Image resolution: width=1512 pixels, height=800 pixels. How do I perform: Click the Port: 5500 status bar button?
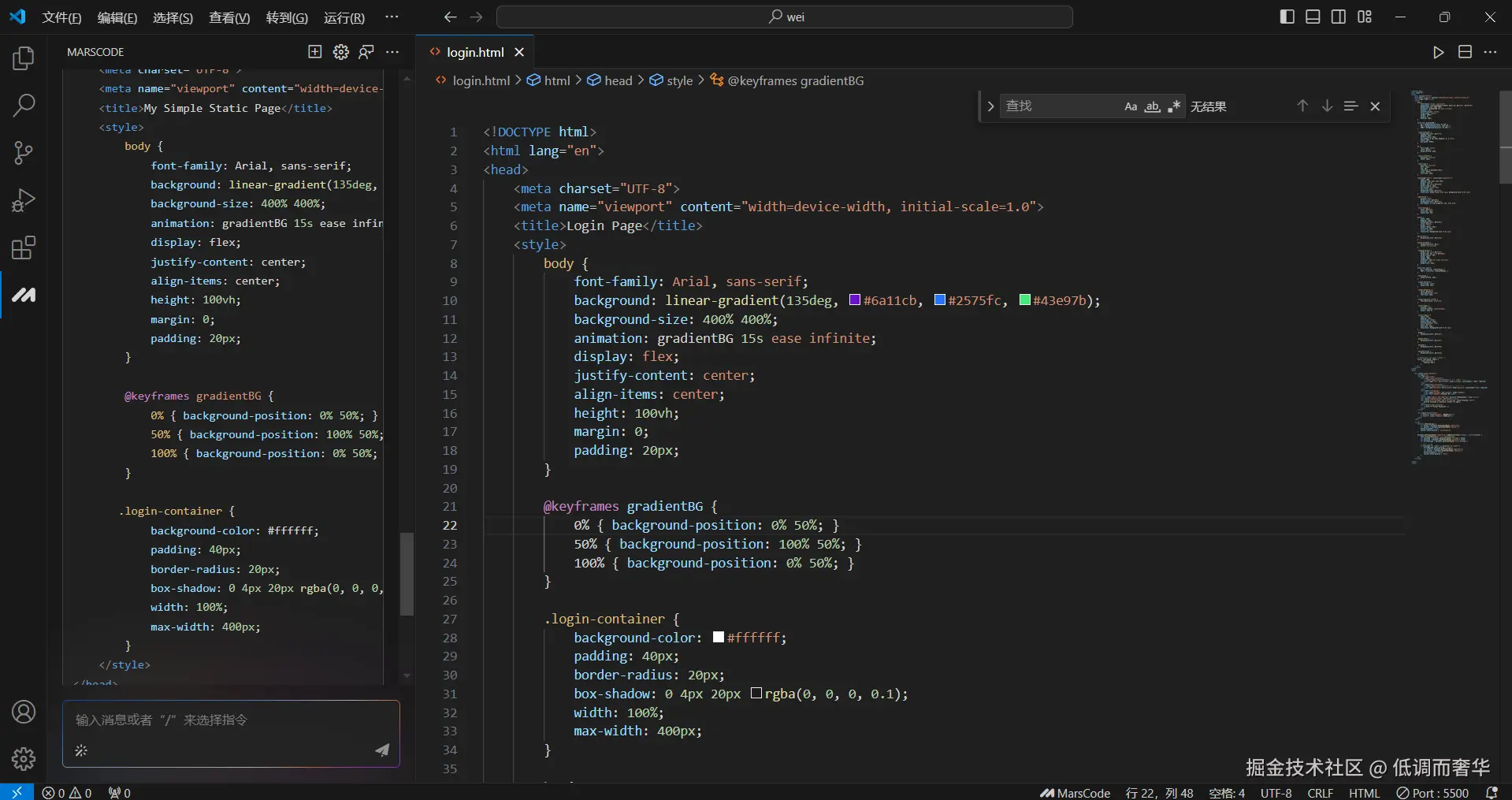tap(1432, 793)
